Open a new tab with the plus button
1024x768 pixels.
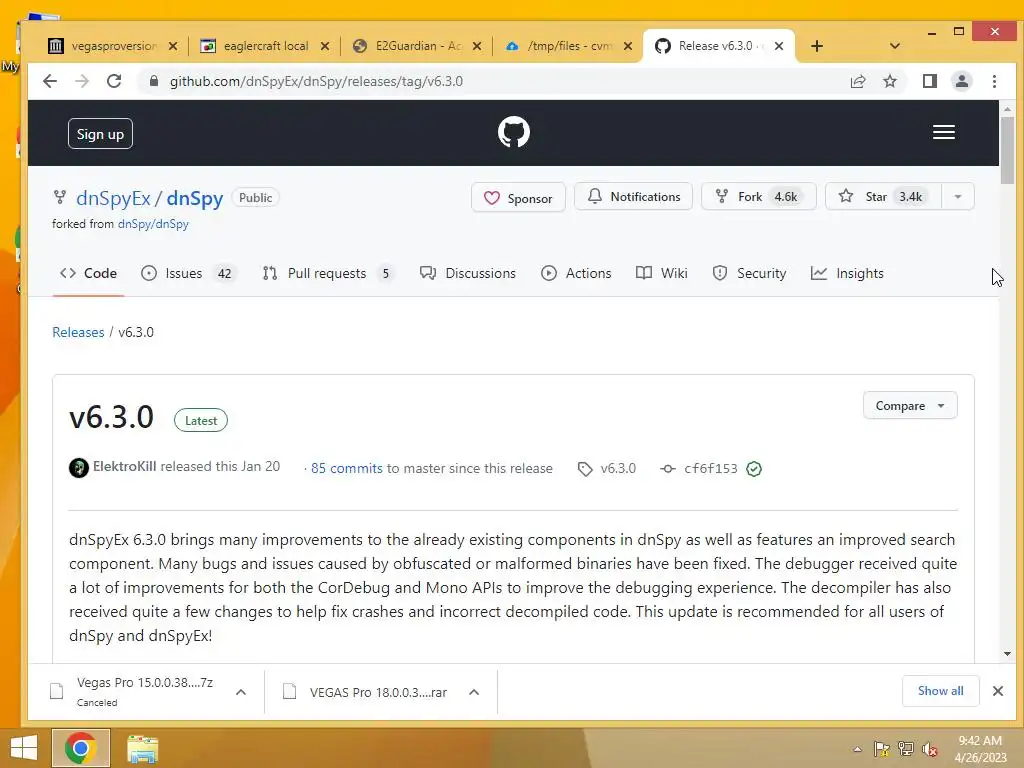pos(816,46)
